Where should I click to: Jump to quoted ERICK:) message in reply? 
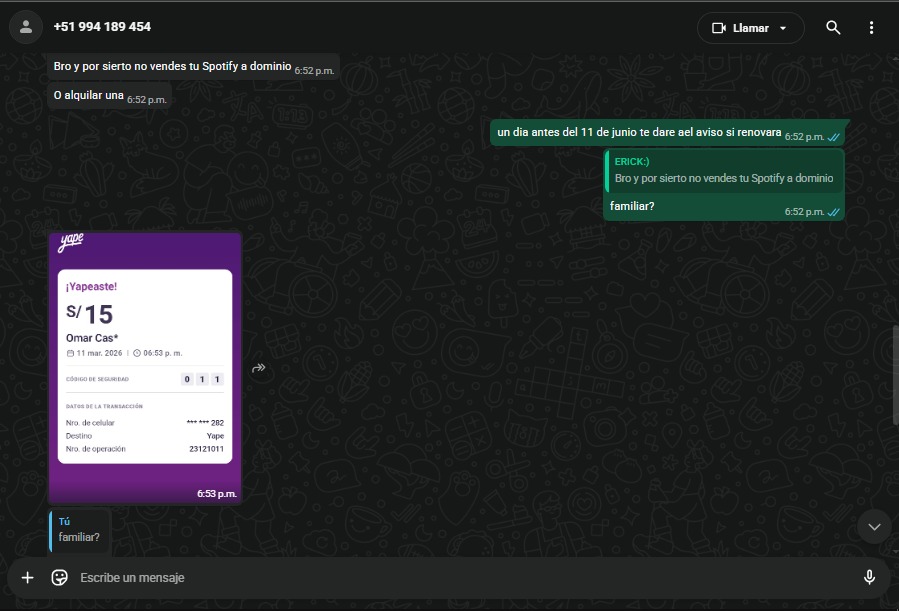[724, 171]
